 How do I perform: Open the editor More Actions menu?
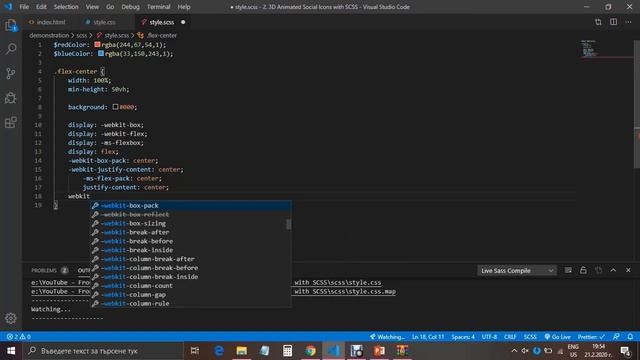tap(628, 22)
